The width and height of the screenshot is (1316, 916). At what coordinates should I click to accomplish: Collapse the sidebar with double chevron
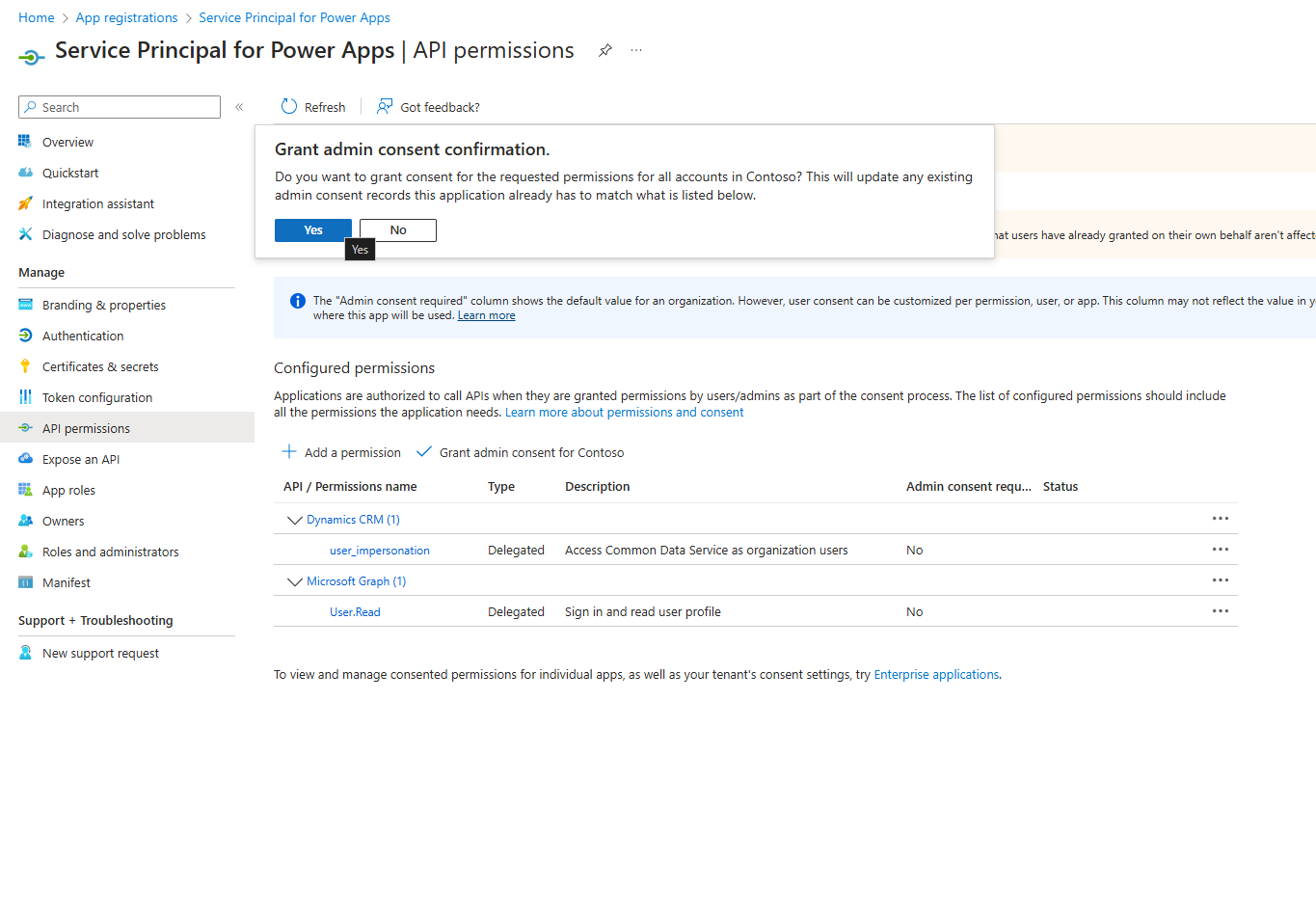(x=239, y=107)
